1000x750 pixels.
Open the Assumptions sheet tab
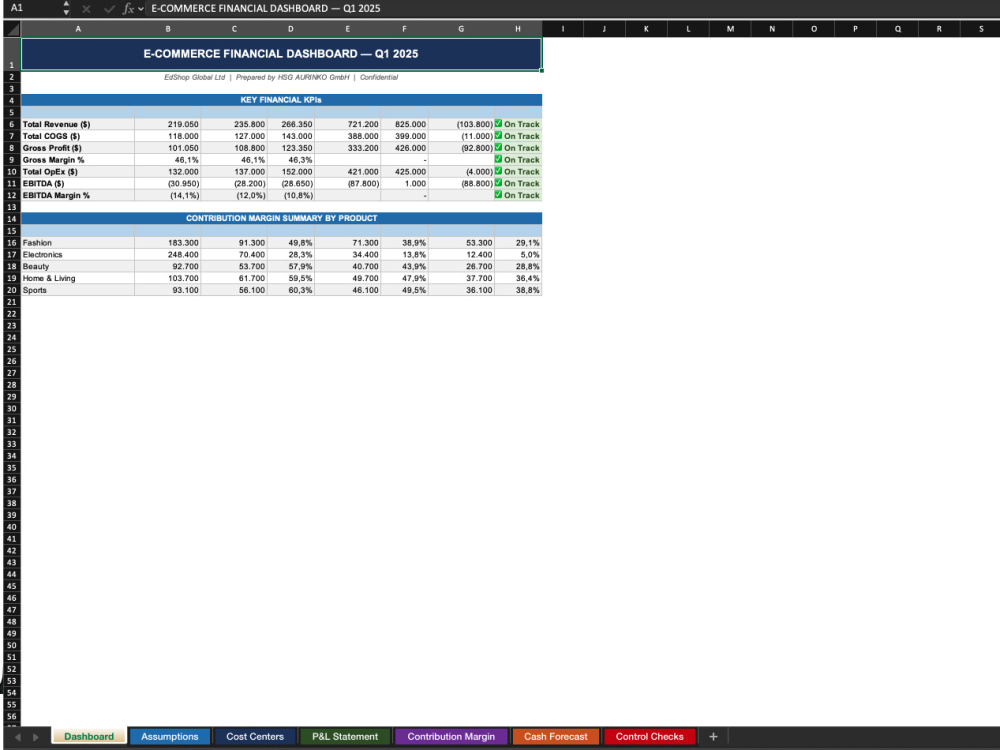pyautogui.click(x=170, y=737)
